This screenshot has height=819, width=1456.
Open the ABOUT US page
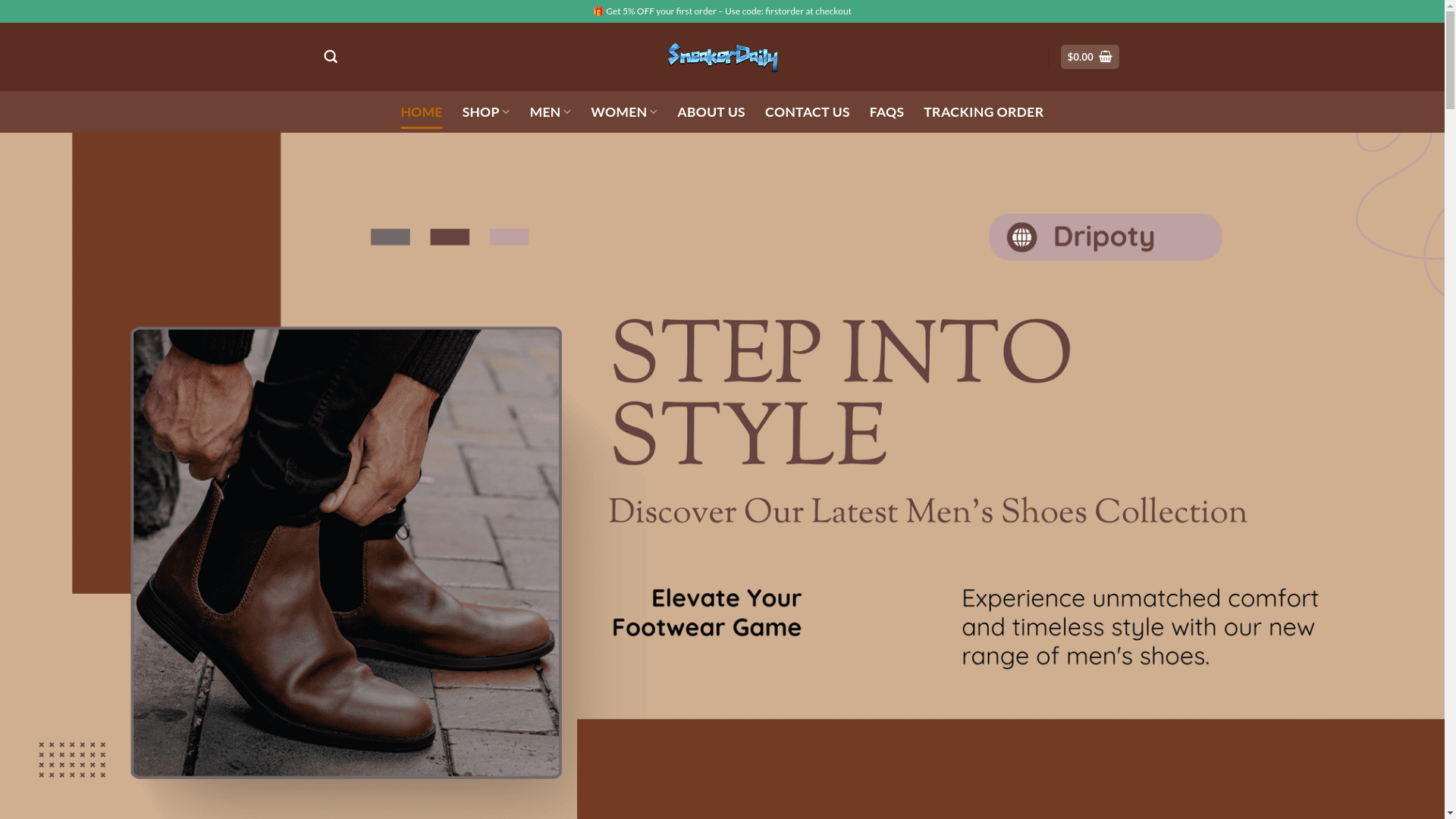point(711,111)
